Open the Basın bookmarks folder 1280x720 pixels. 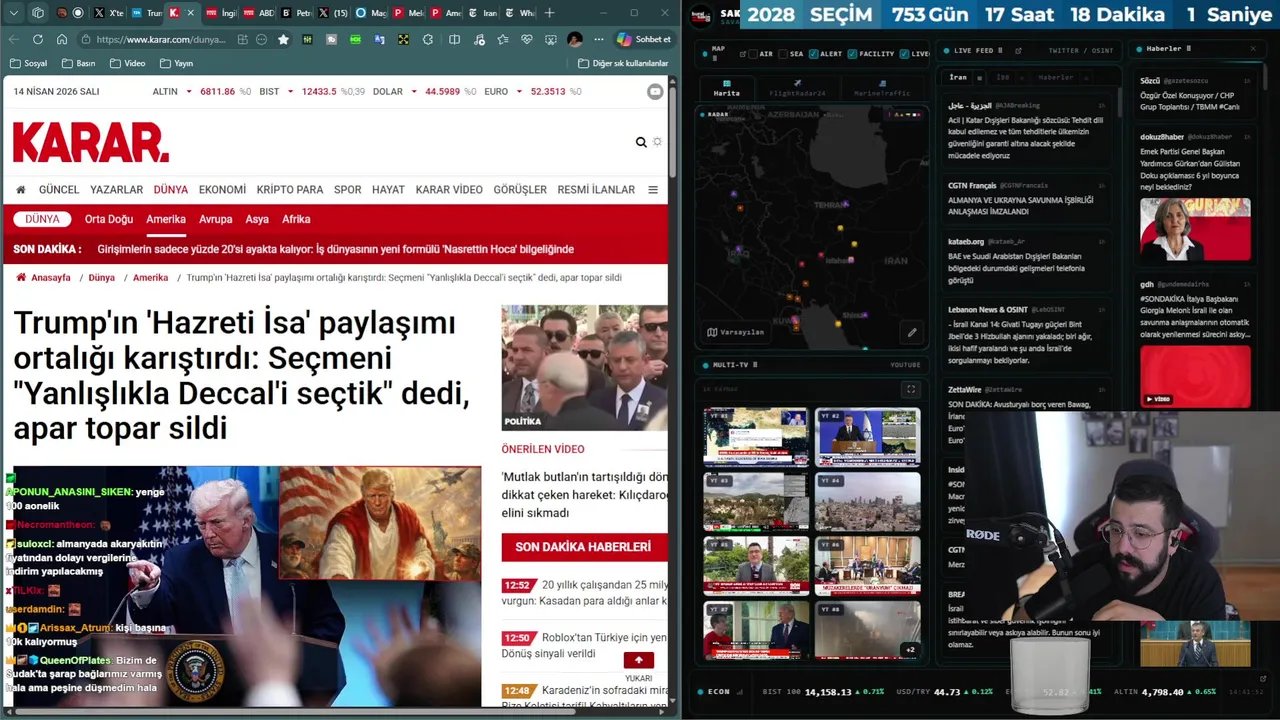[x=79, y=63]
